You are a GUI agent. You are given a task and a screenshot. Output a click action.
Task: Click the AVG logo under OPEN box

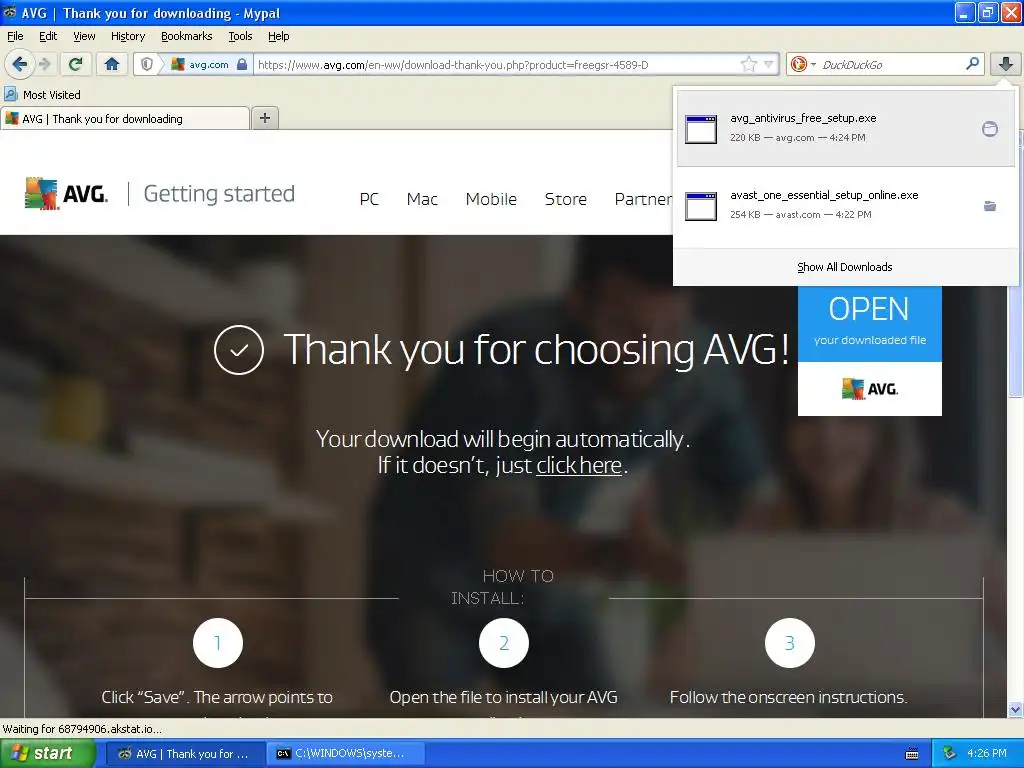869,389
